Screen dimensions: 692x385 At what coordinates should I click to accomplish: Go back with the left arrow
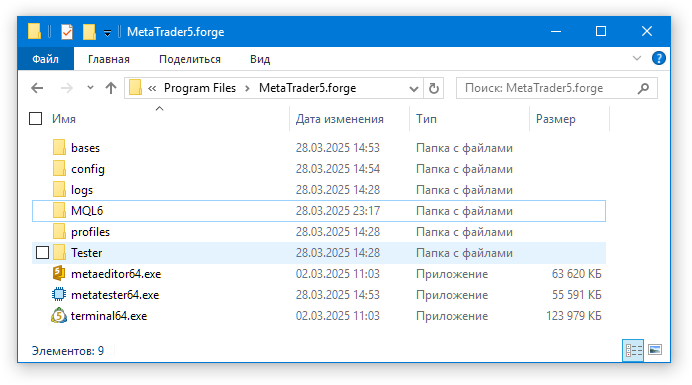tap(38, 88)
